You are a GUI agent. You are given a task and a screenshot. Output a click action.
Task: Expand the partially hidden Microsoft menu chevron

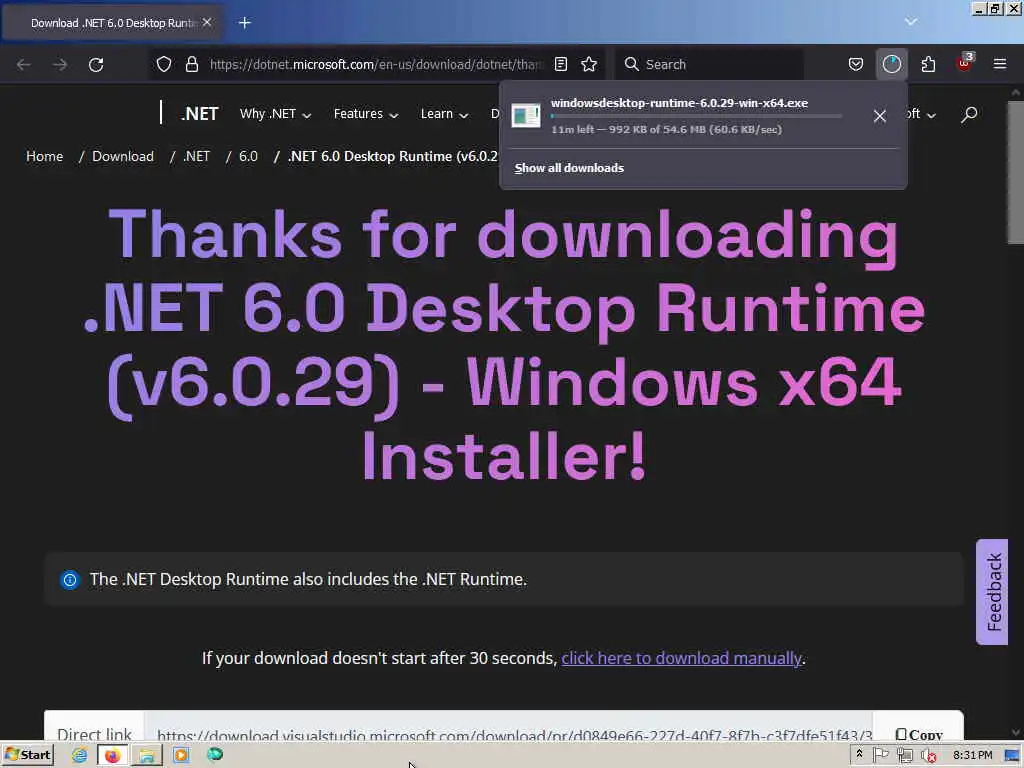[931, 115]
